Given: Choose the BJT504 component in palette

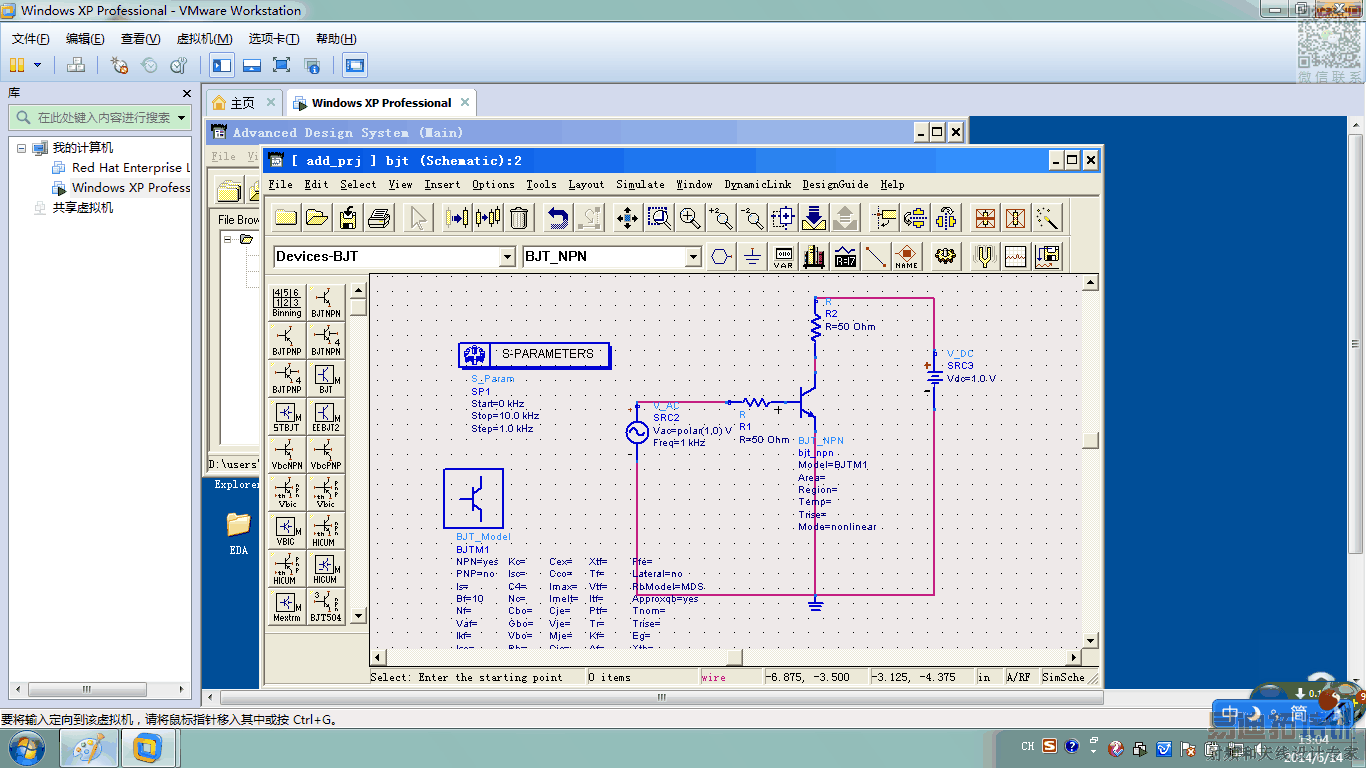Looking at the screenshot, I should click(x=326, y=607).
